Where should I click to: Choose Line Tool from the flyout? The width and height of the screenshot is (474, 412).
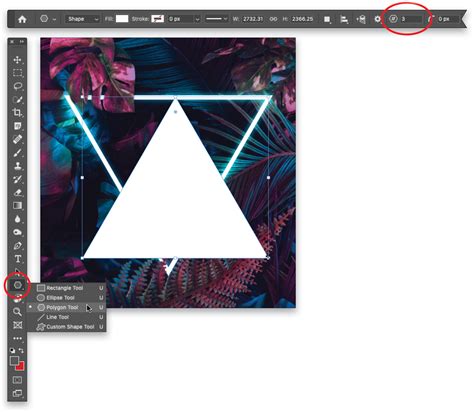tap(67, 317)
